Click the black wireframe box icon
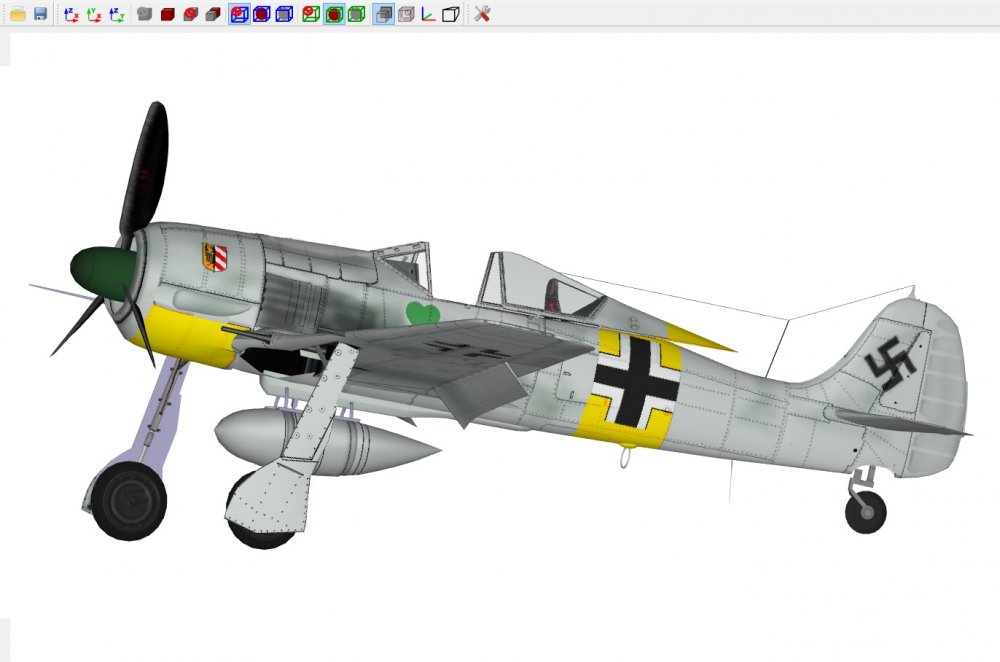The width and height of the screenshot is (1000, 662). [451, 14]
